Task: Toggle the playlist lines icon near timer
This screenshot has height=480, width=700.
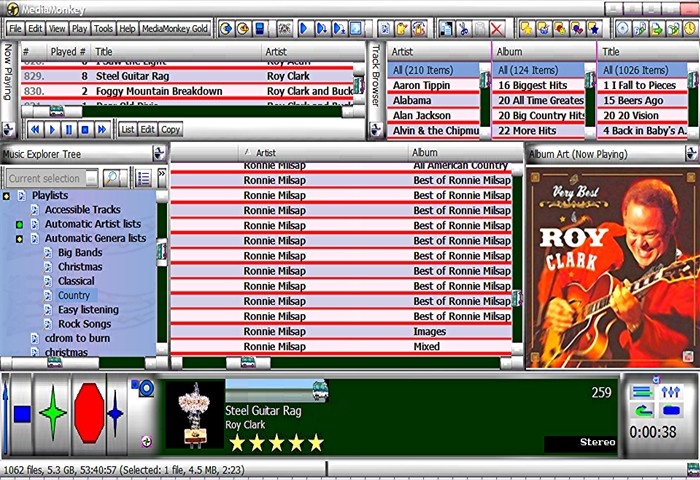Action: pyautogui.click(x=643, y=391)
